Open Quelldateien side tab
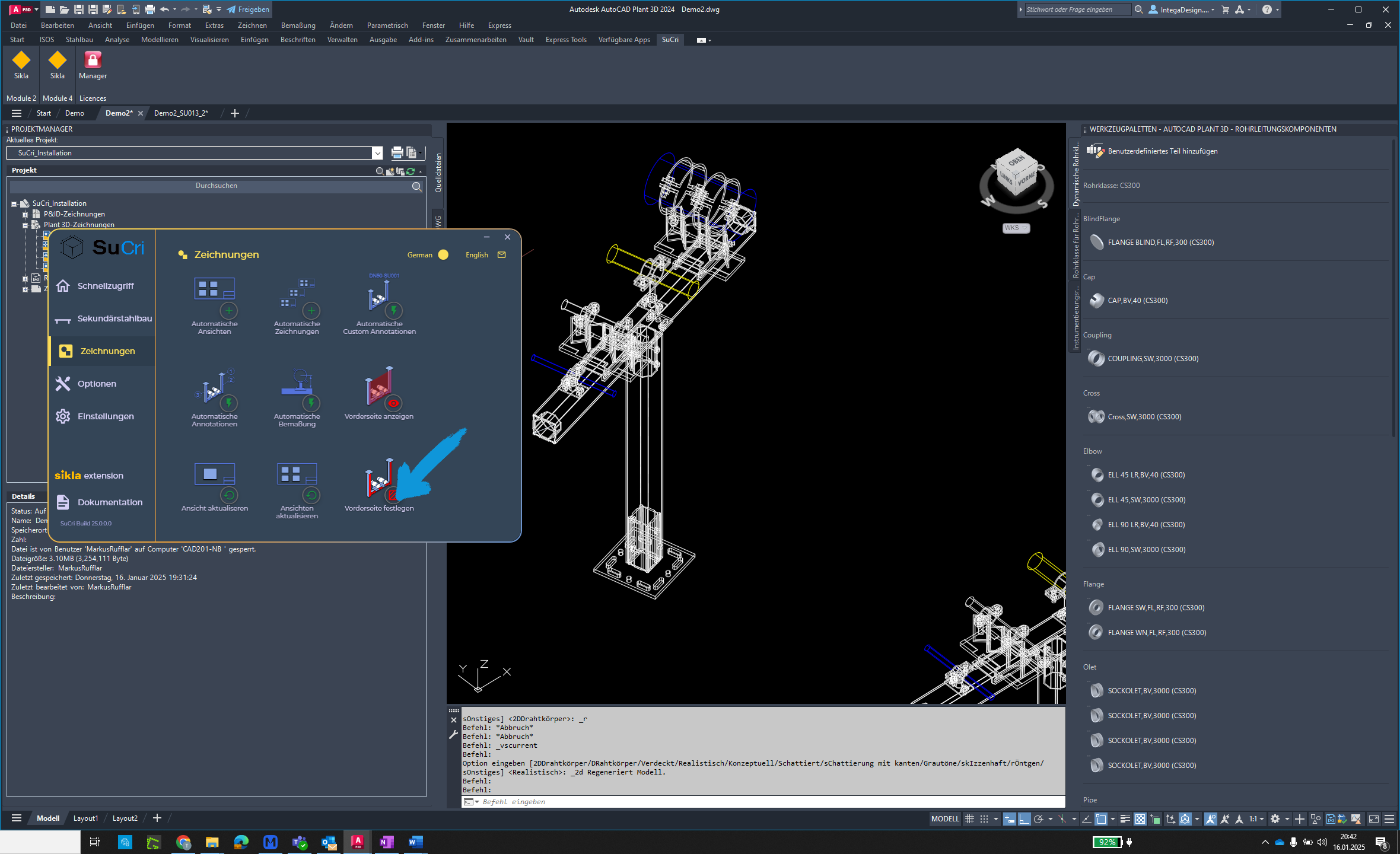The height and width of the screenshot is (854, 1400). point(438,173)
